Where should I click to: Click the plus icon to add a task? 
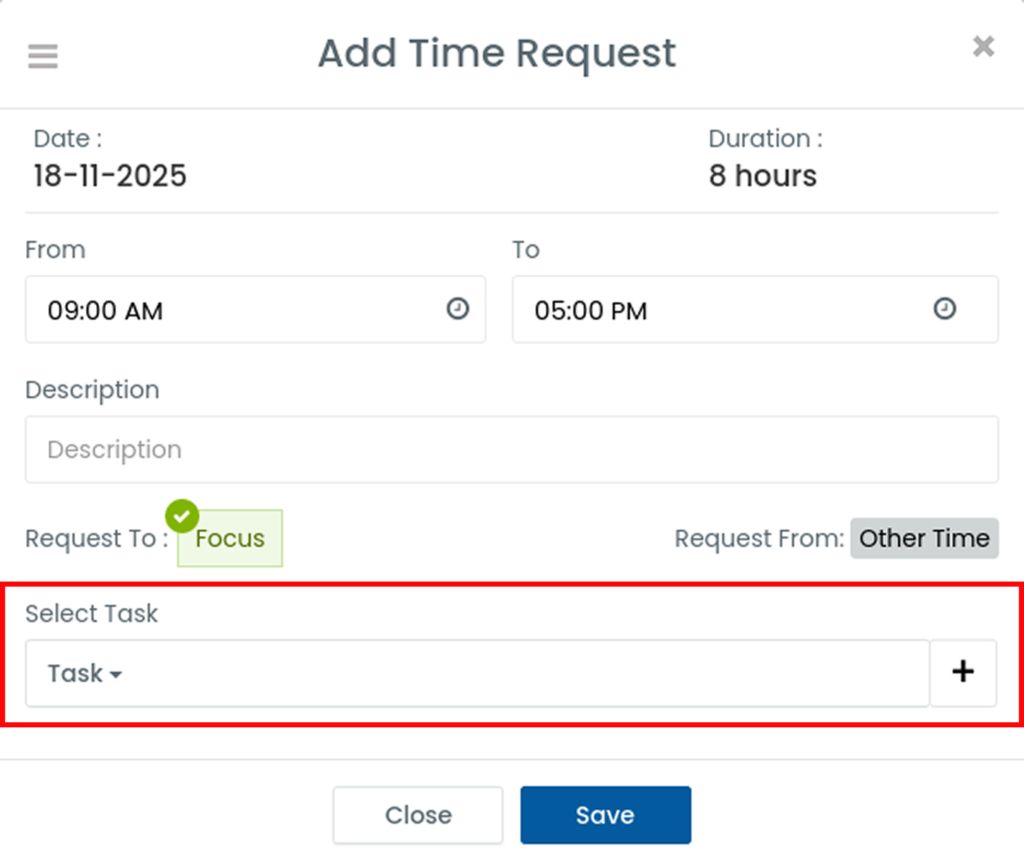963,672
